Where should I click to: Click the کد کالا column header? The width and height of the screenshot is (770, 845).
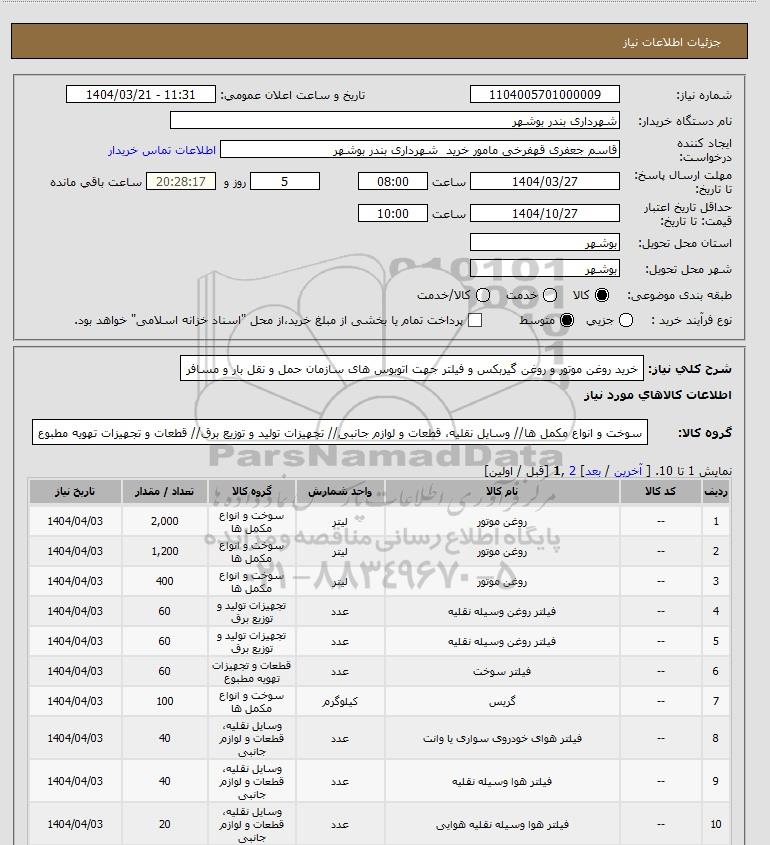[661, 491]
